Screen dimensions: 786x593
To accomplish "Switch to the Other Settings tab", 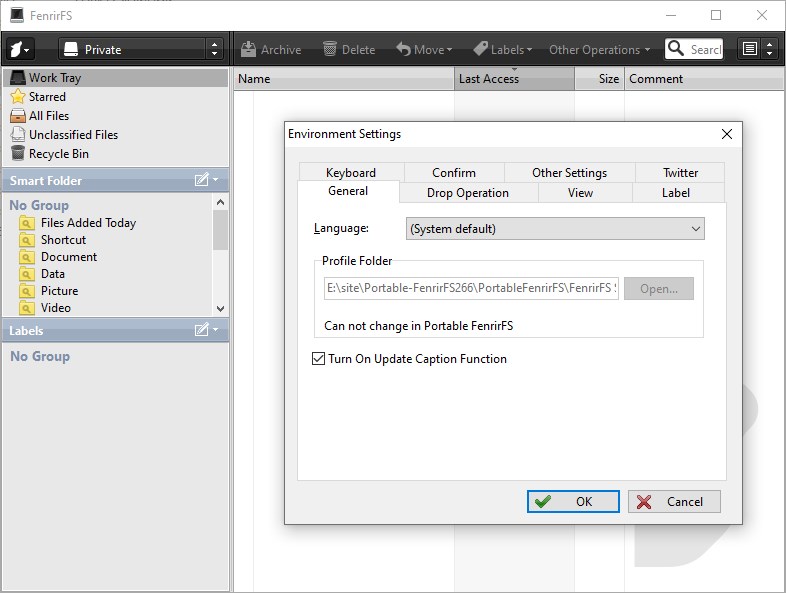I will point(569,172).
